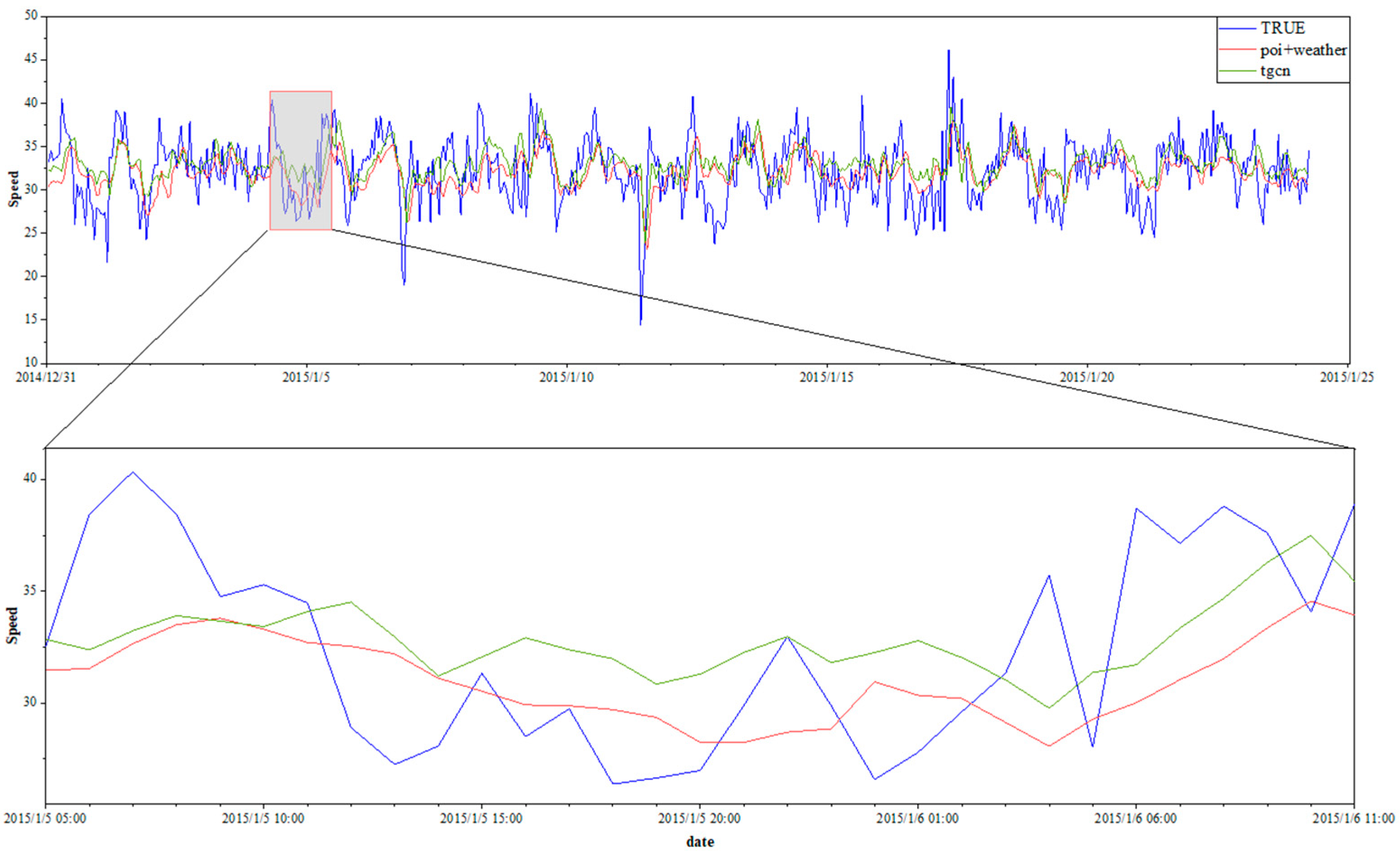The image size is (1400, 851).
Task: Select the 2015/1/25 axis date label
Action: click(x=1347, y=377)
